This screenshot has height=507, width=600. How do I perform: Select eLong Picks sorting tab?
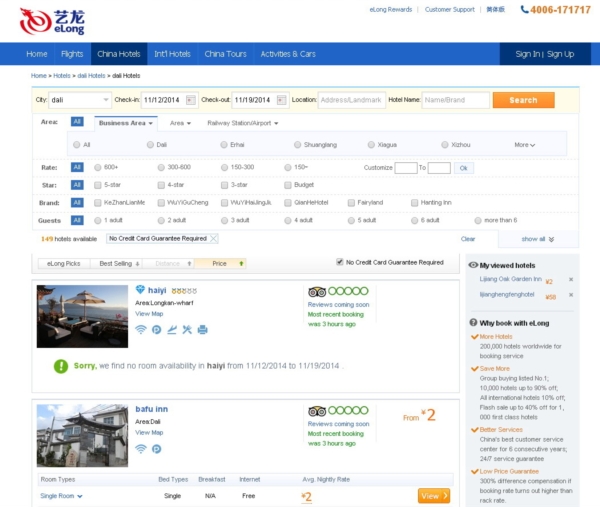tap(64, 263)
